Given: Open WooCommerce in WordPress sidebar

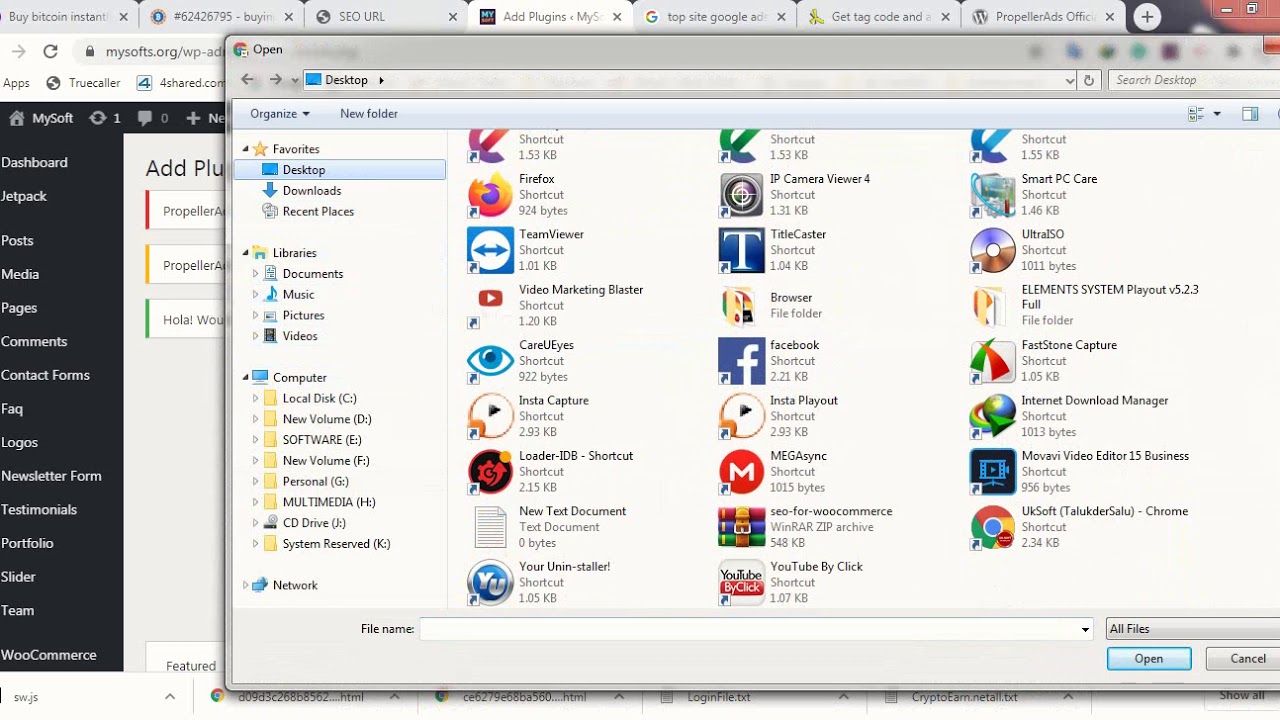Looking at the screenshot, I should click(48, 655).
